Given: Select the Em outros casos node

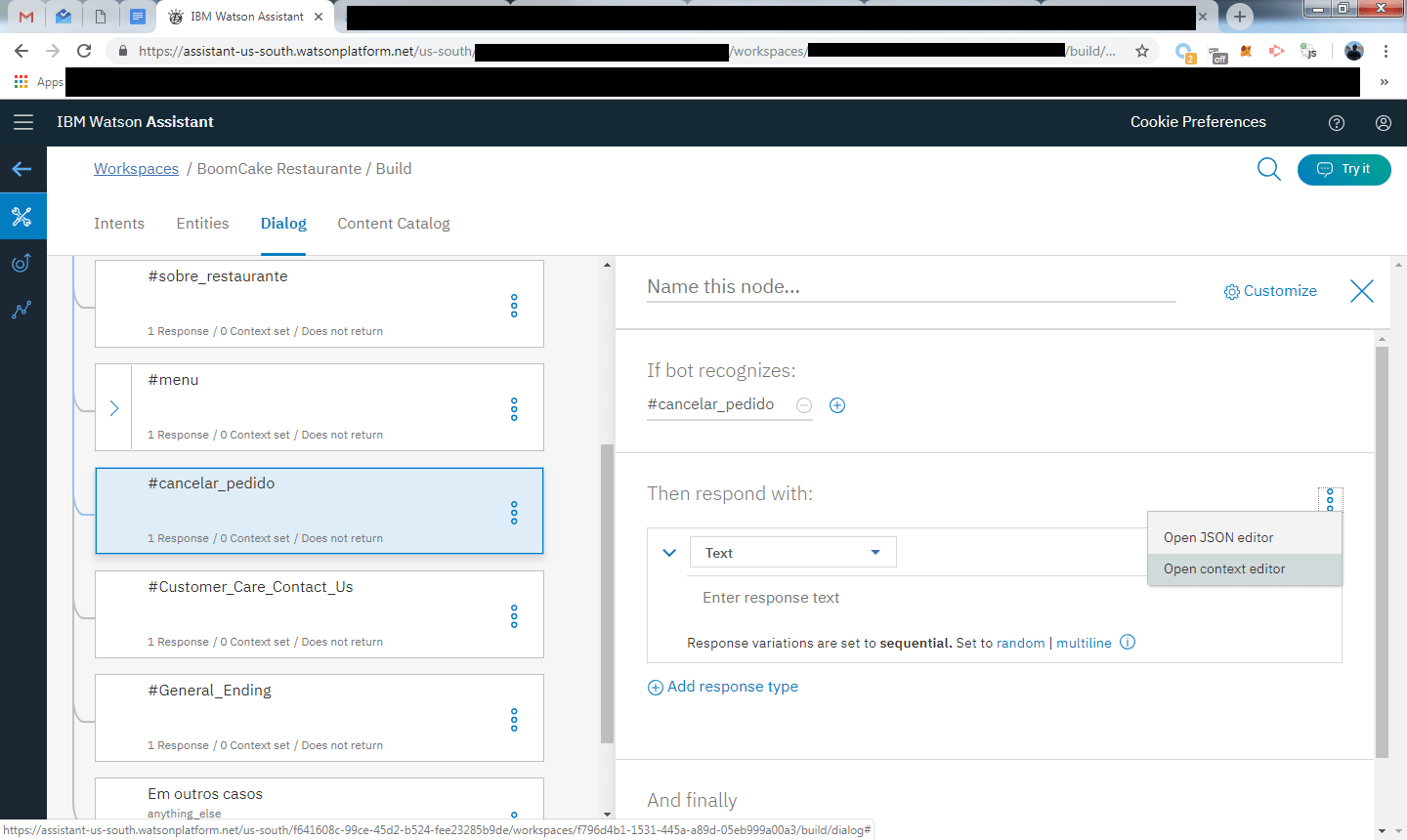Looking at the screenshot, I should coord(319,798).
